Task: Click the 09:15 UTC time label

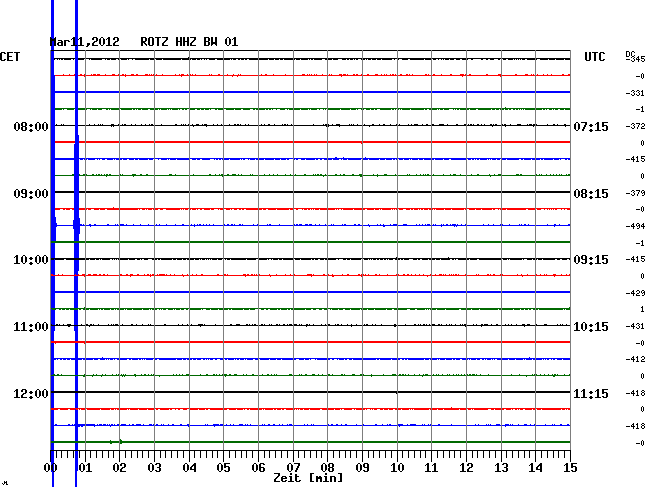Action: [591, 260]
